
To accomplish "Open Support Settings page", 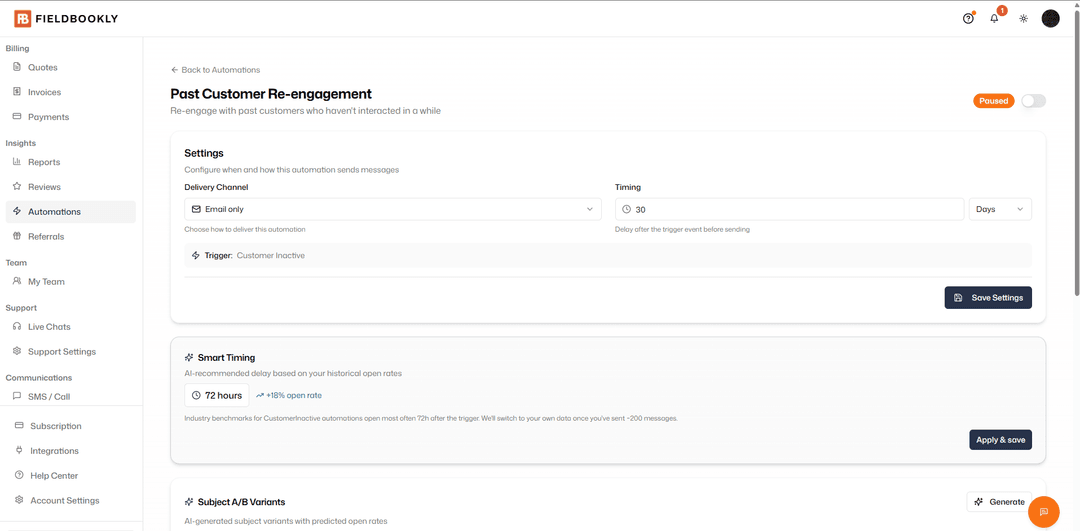I will point(70,351).
